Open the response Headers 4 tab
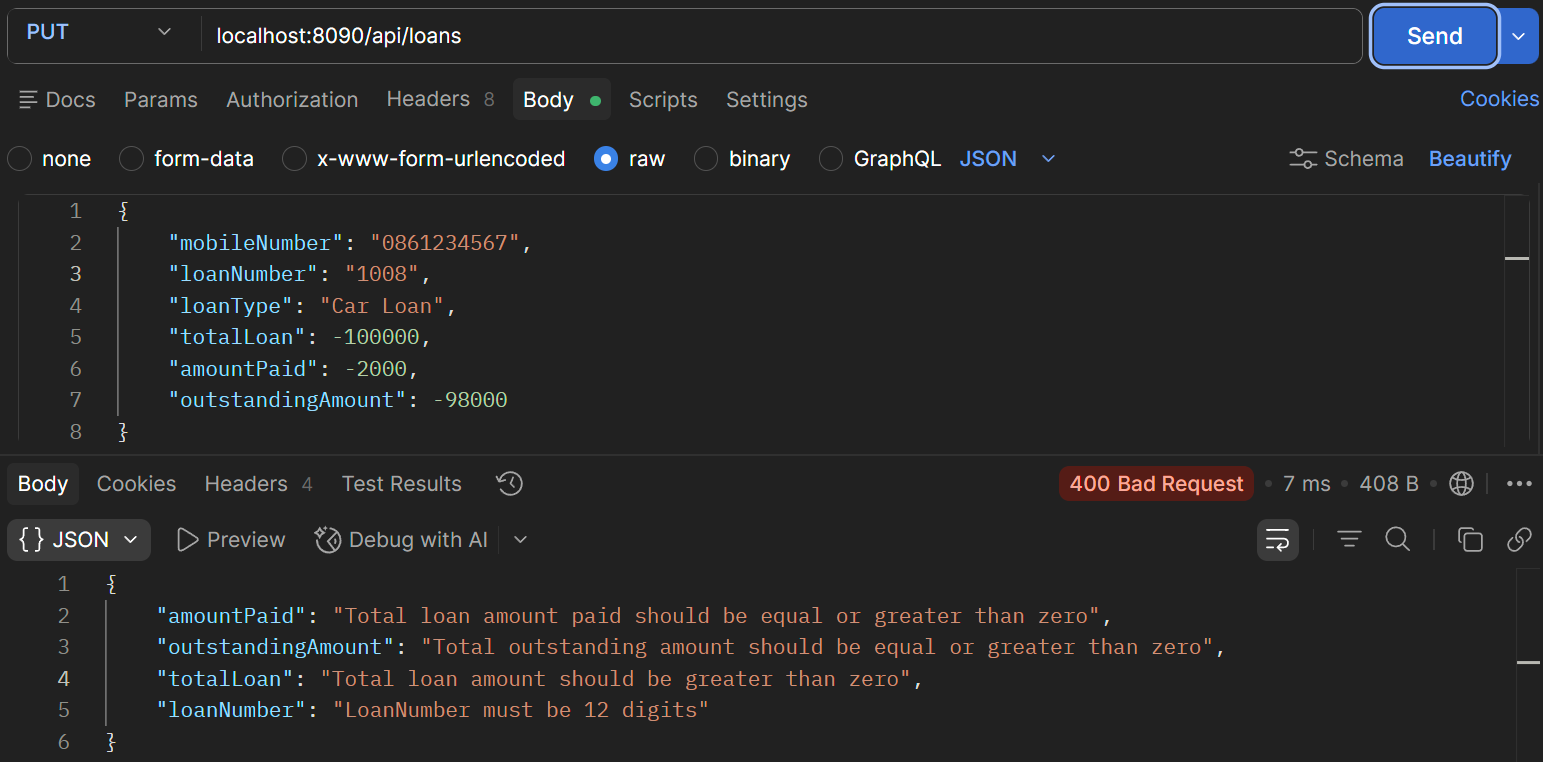 (x=258, y=484)
